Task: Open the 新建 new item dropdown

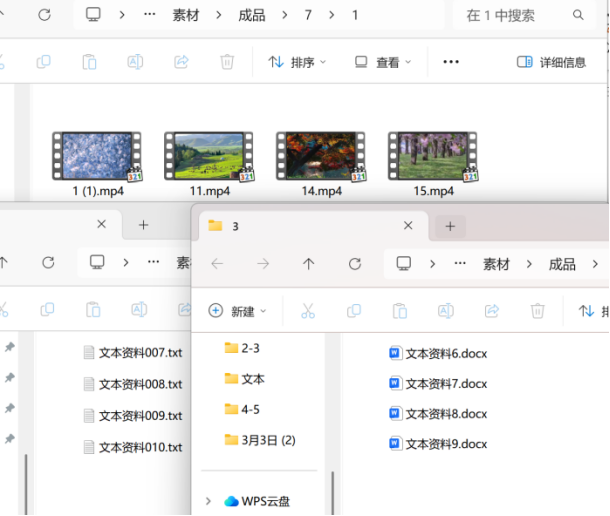Action: click(237, 311)
